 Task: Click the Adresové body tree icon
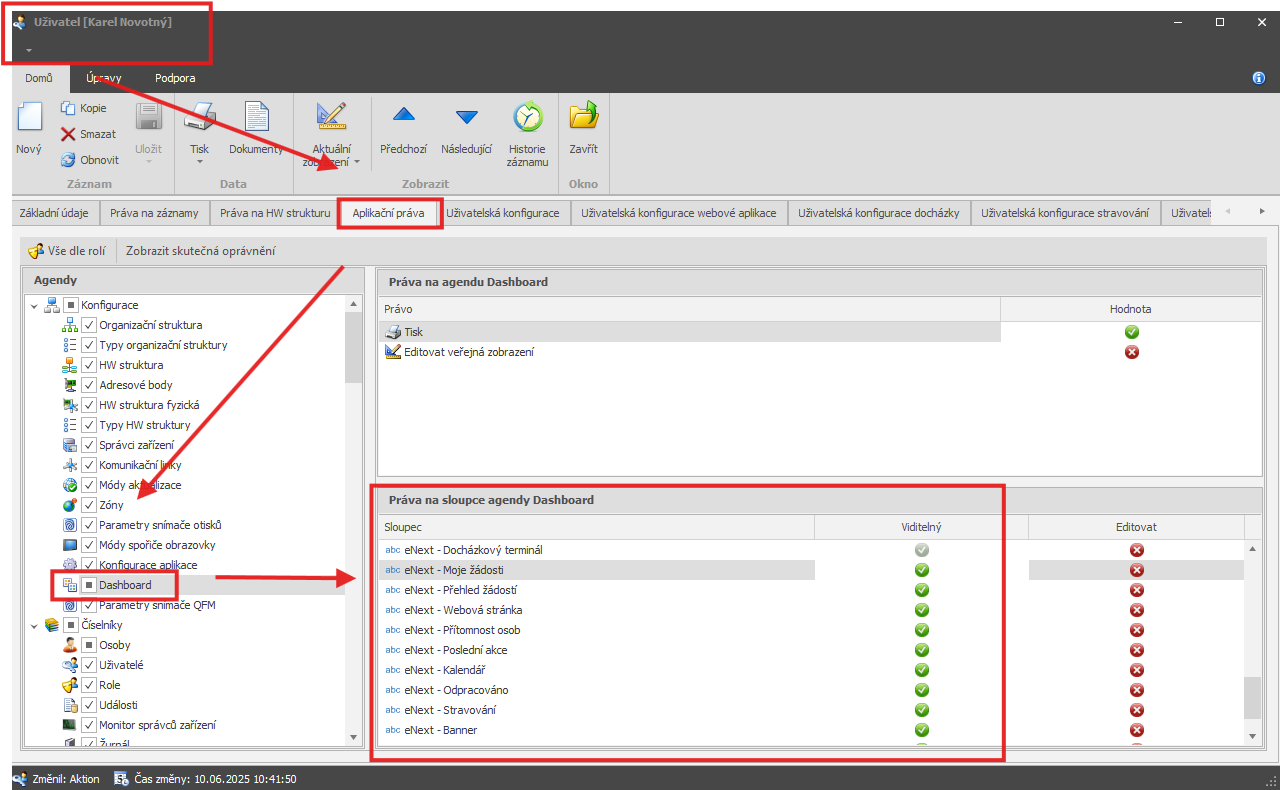pos(70,385)
